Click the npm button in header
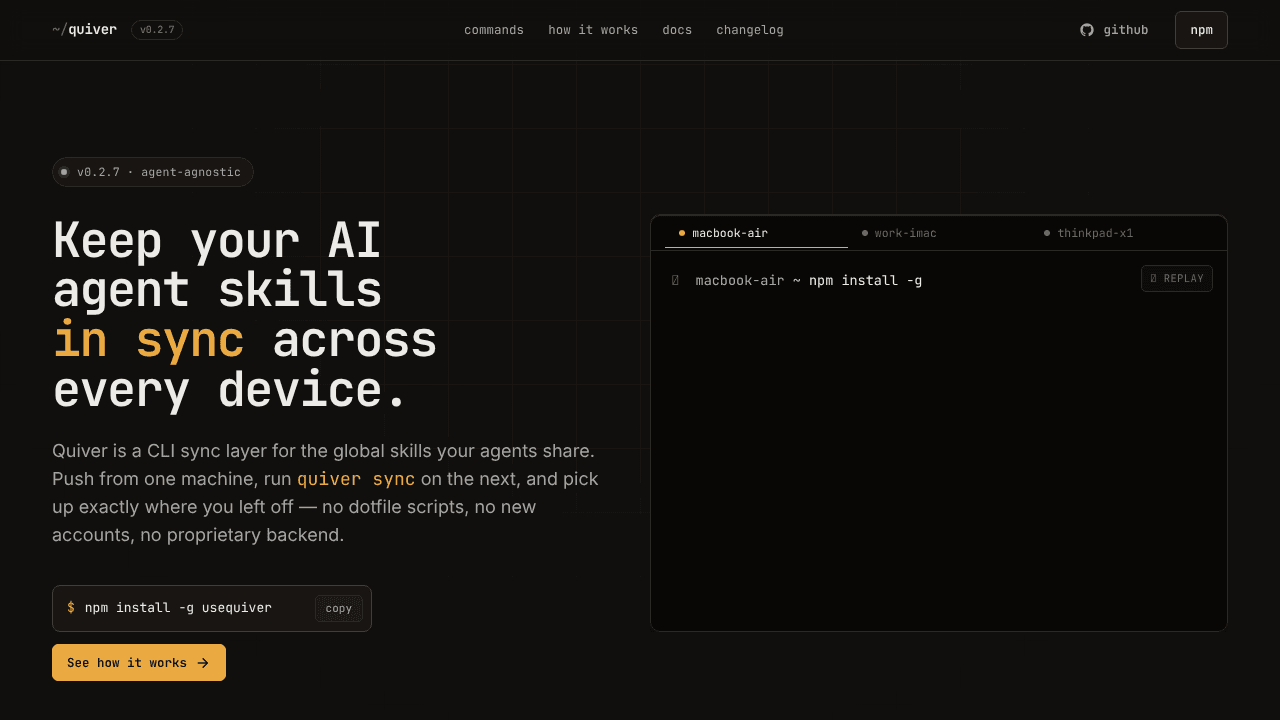Viewport: 1280px width, 720px height. pyautogui.click(x=1201, y=30)
